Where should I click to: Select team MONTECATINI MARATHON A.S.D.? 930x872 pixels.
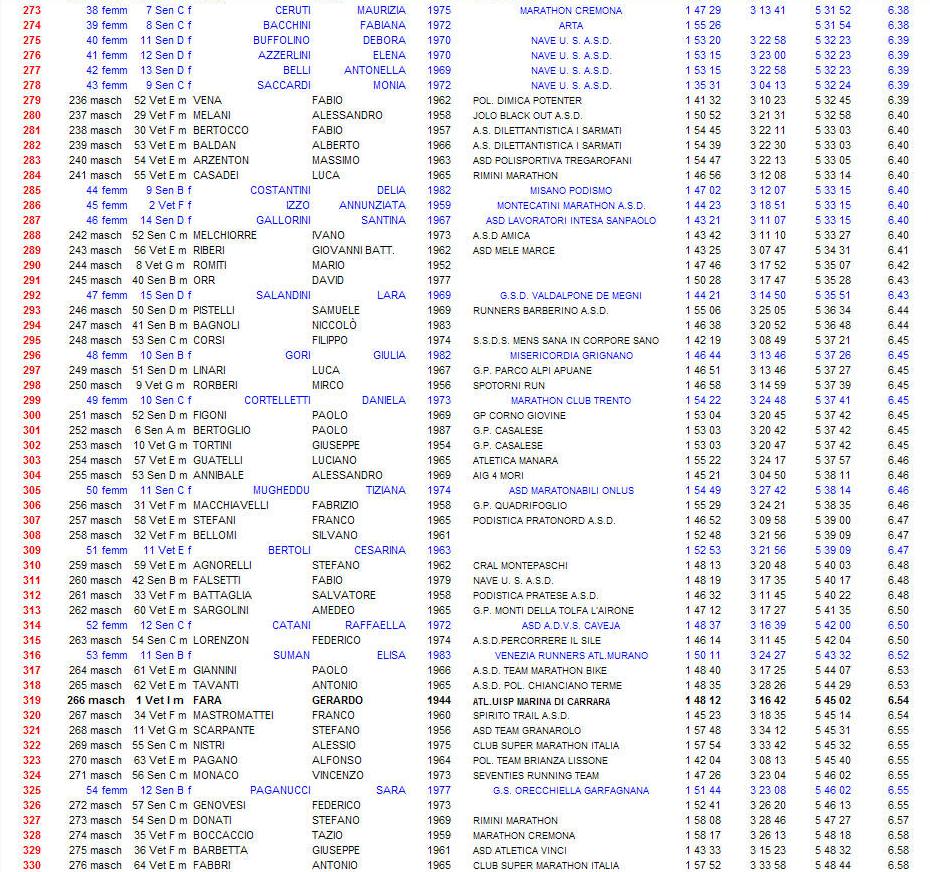click(x=571, y=206)
